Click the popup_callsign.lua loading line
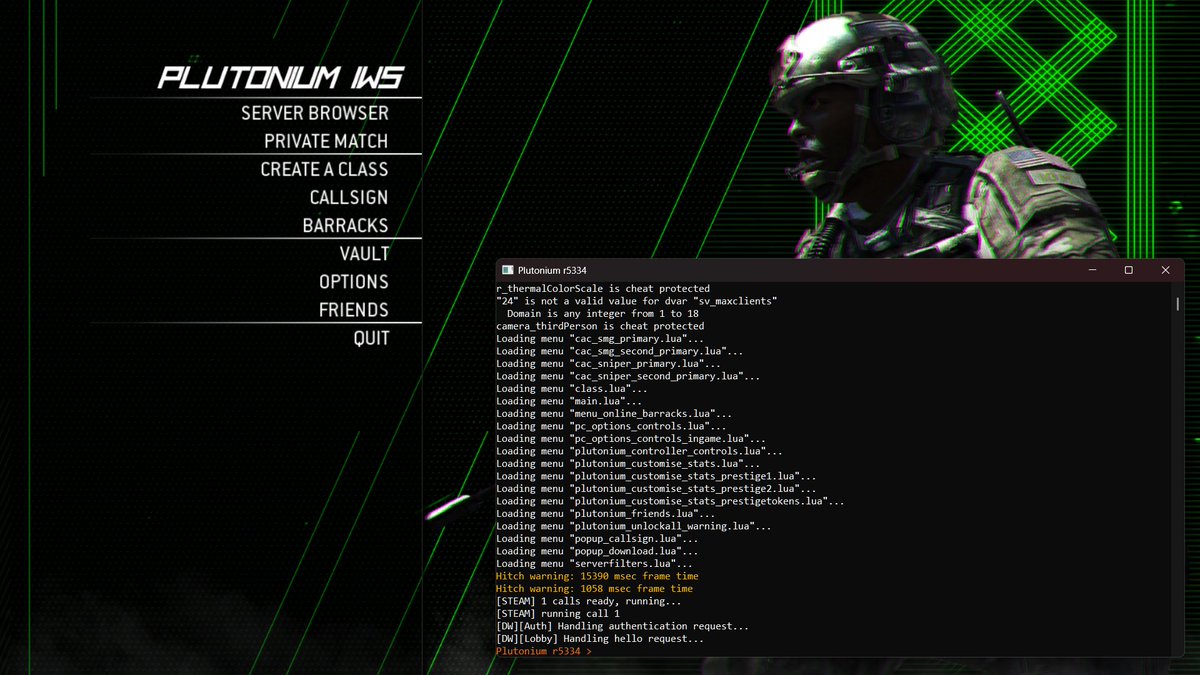 [x=597, y=539]
